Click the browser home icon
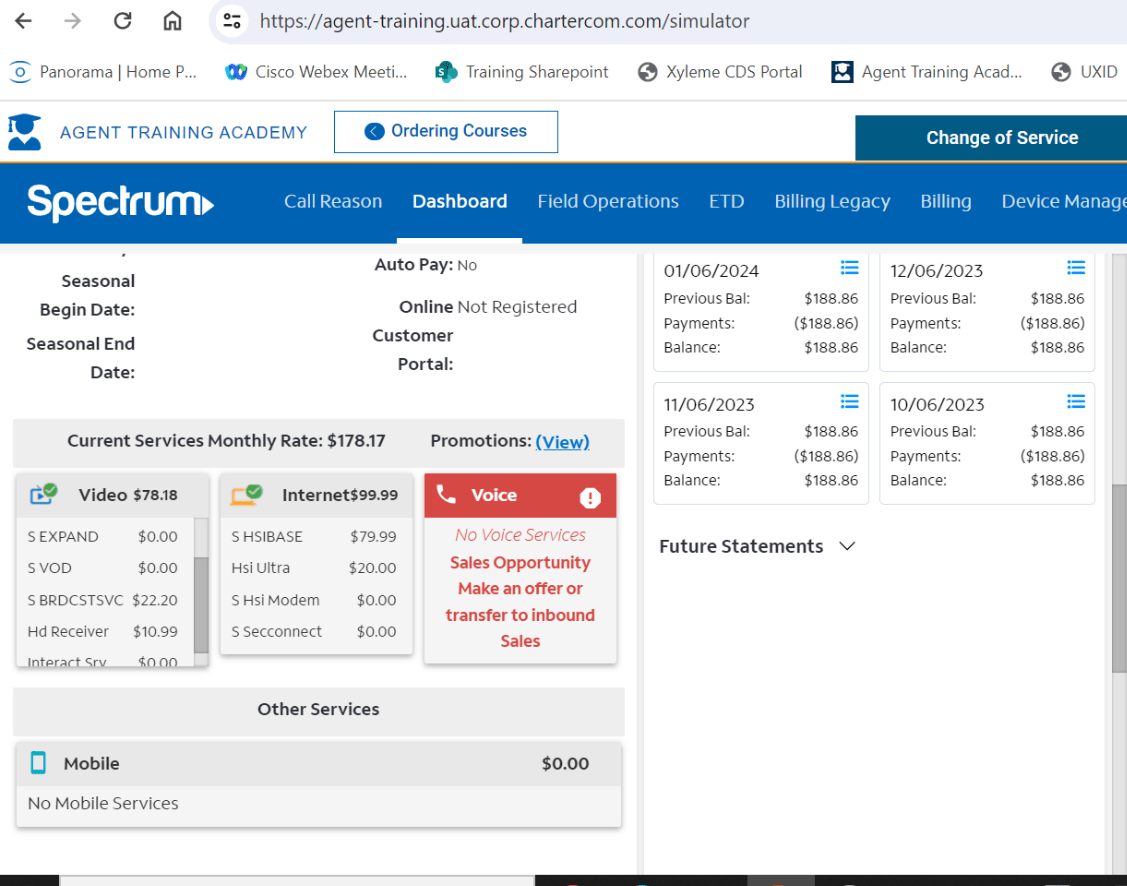The image size is (1127, 886). click(x=173, y=21)
